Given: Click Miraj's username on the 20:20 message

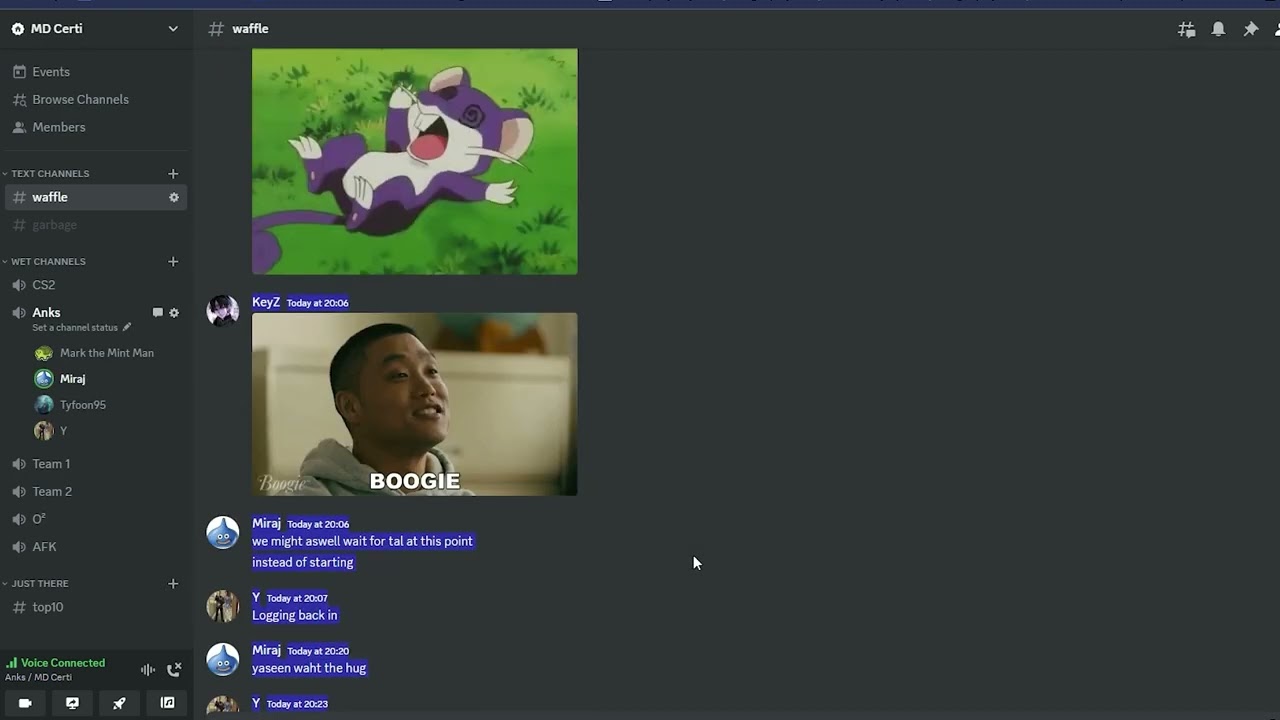Looking at the screenshot, I should click(266, 650).
